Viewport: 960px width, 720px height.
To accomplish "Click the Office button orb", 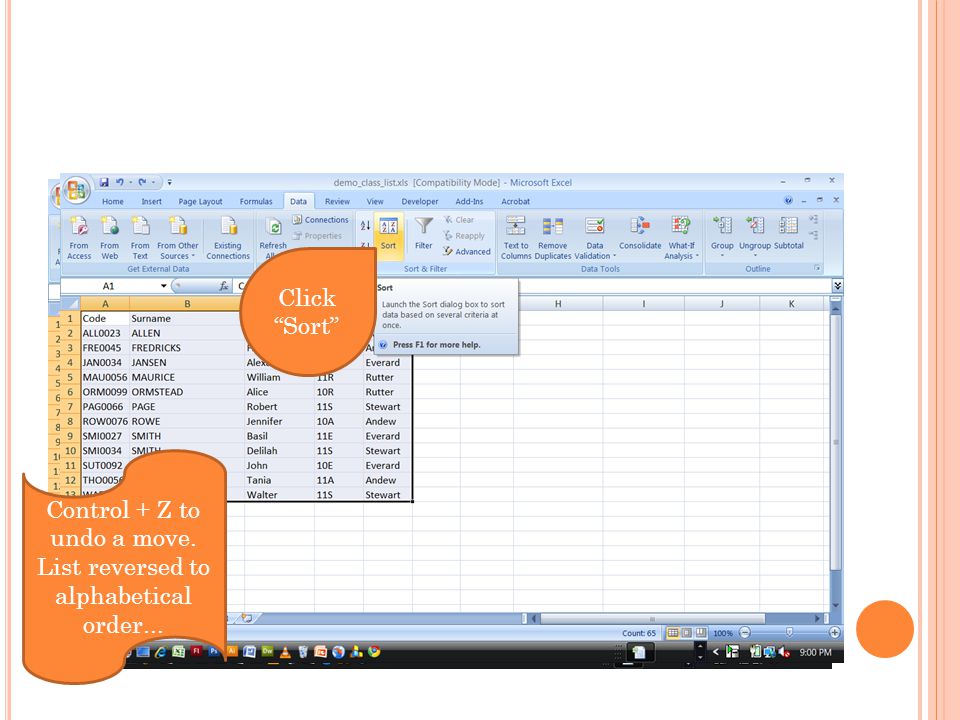I will point(76,190).
